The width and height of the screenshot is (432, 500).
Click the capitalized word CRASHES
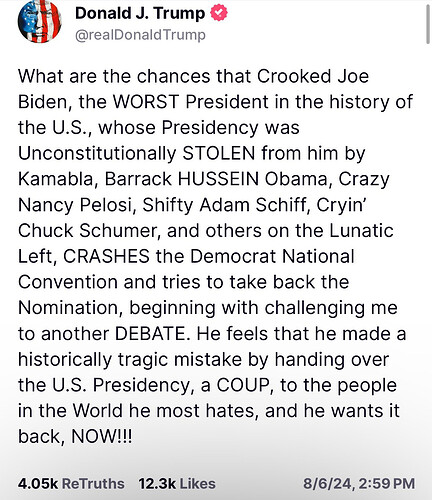click(x=106, y=257)
